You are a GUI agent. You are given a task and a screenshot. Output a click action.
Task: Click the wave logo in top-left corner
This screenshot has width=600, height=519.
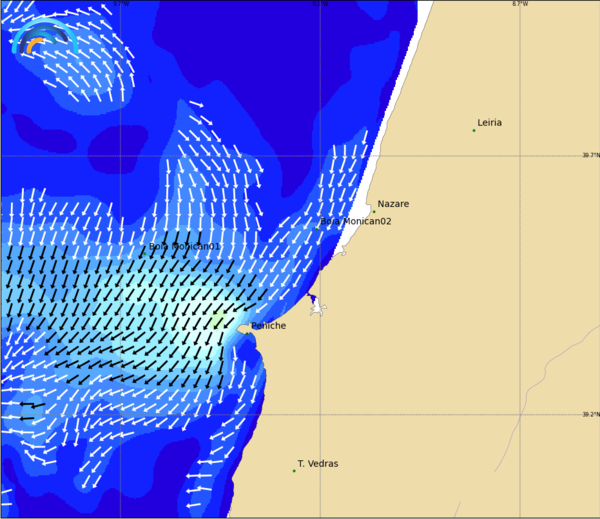(44, 37)
